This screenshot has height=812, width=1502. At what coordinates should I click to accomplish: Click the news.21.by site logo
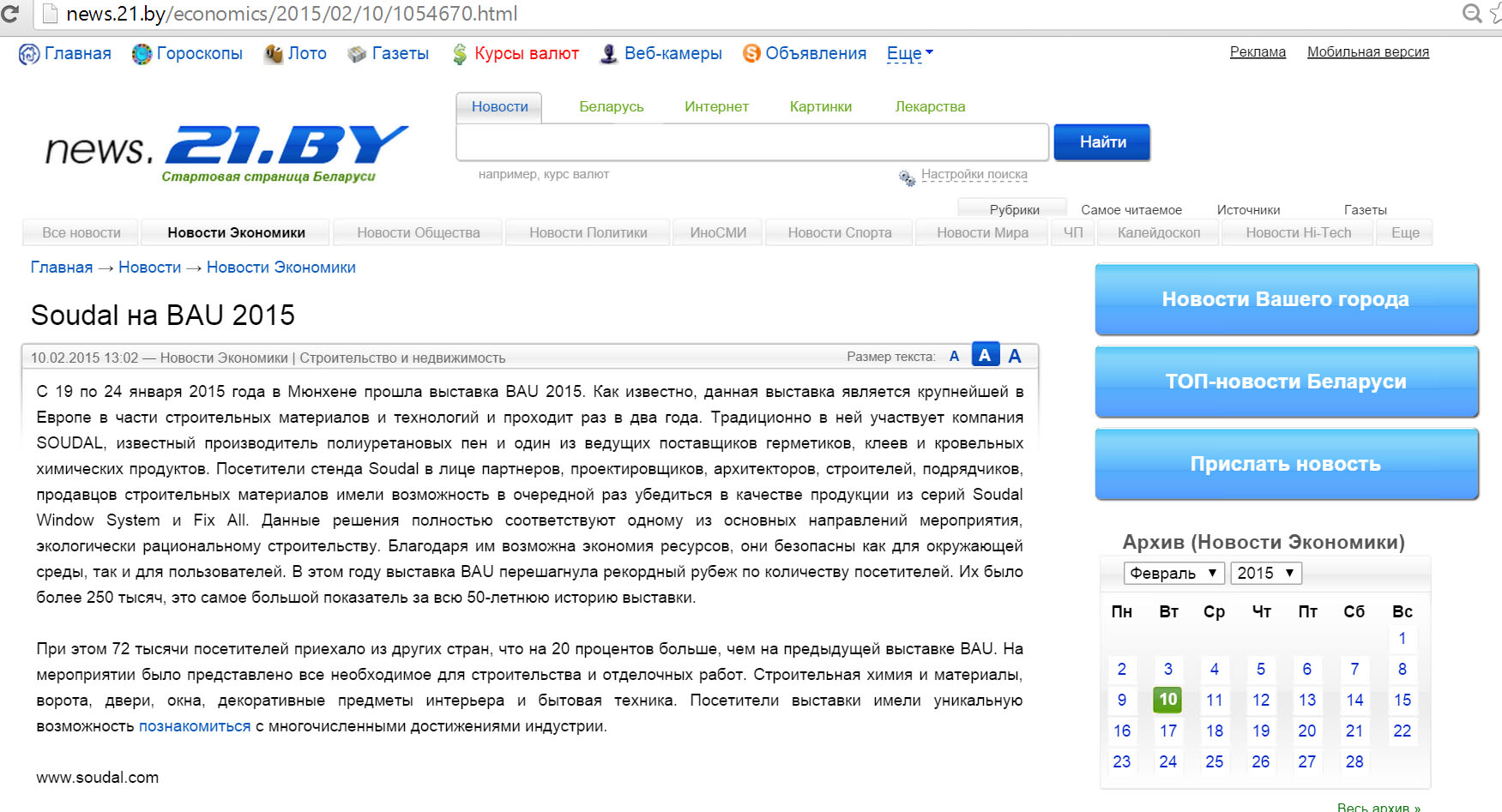[x=226, y=153]
